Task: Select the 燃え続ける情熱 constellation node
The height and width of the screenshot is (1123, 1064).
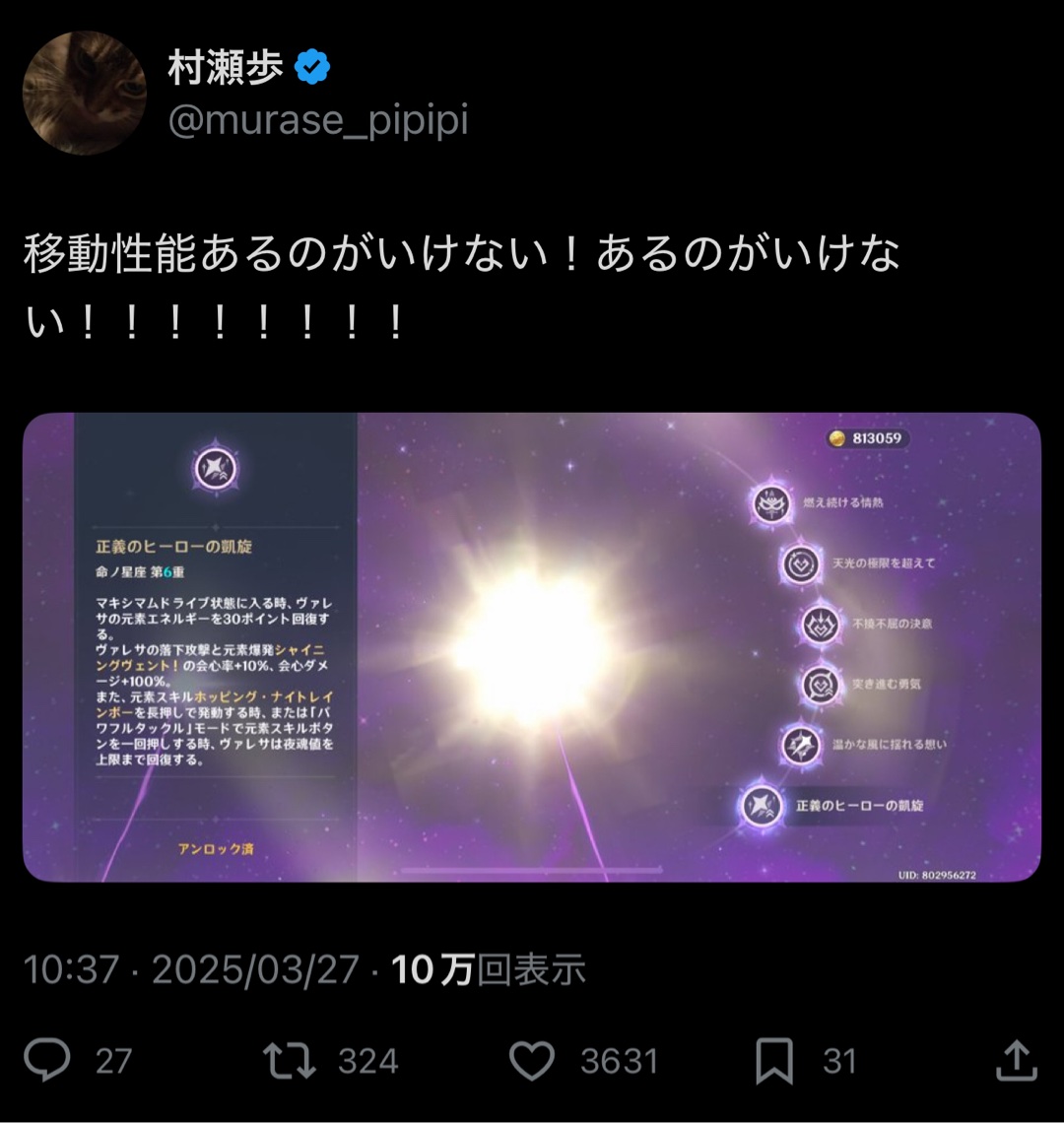Action: pyautogui.click(x=771, y=502)
